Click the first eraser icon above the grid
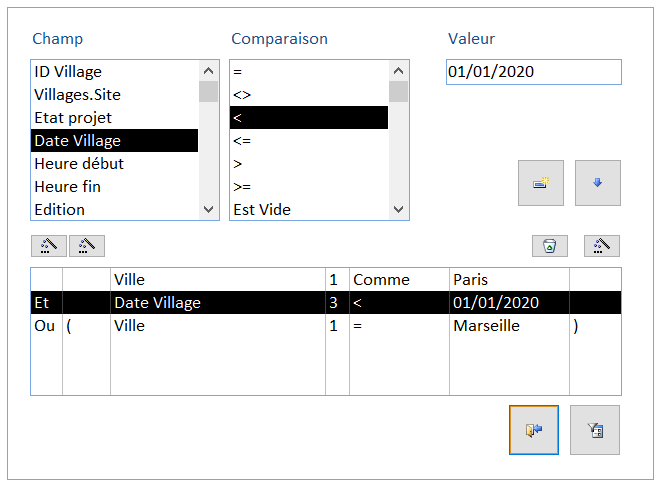Image resolution: width=665 pixels, height=483 pixels. point(49,246)
